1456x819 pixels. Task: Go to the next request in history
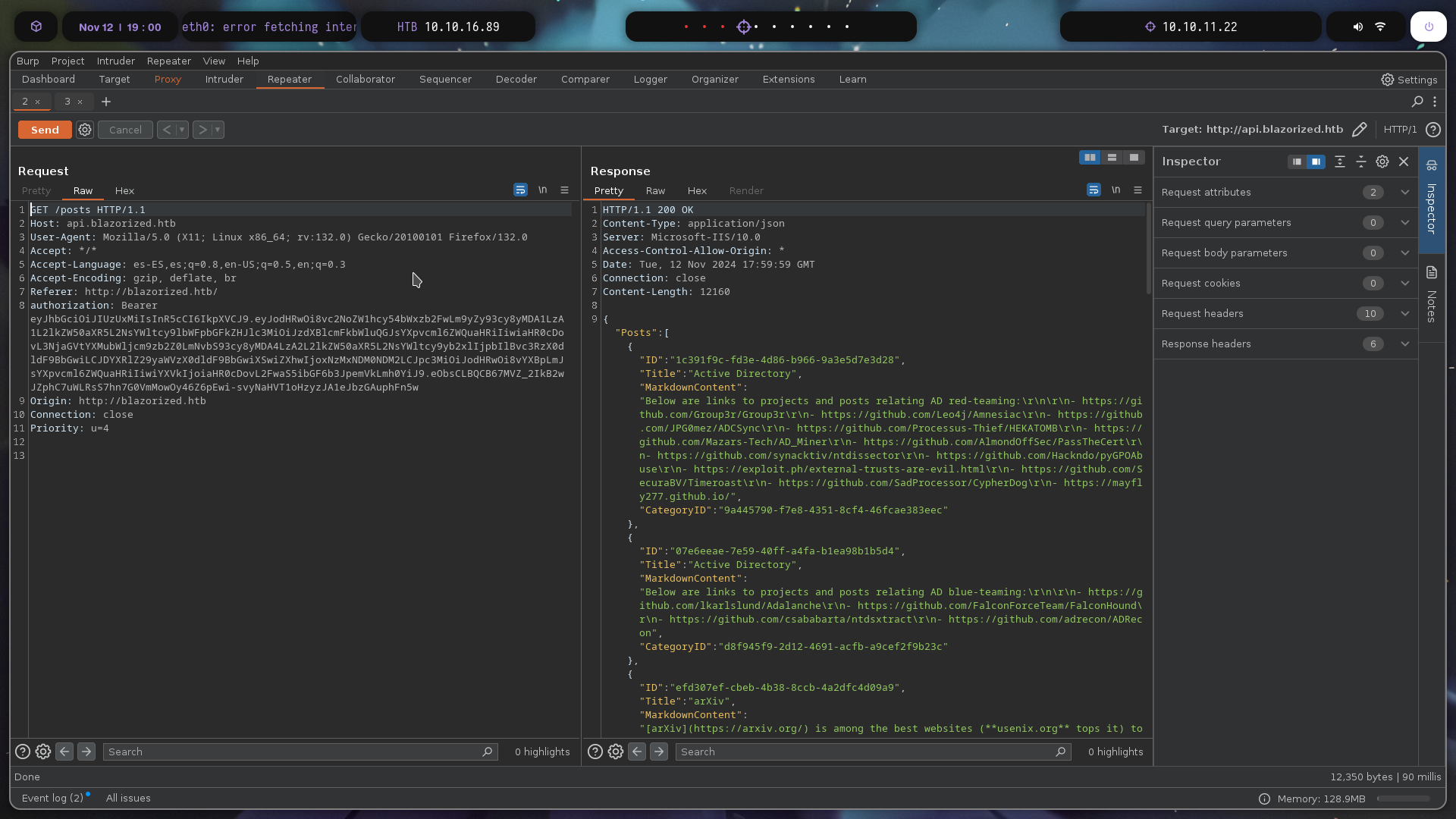[202, 130]
